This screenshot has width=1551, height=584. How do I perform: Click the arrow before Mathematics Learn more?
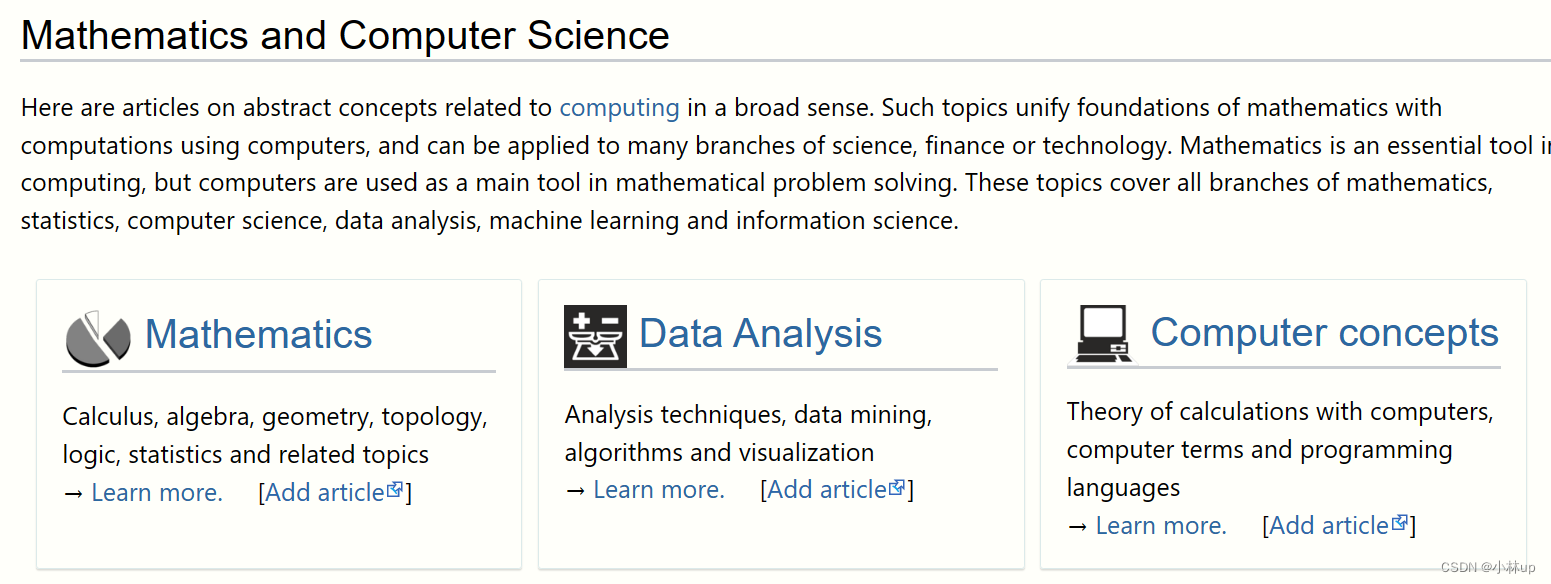click(x=72, y=492)
